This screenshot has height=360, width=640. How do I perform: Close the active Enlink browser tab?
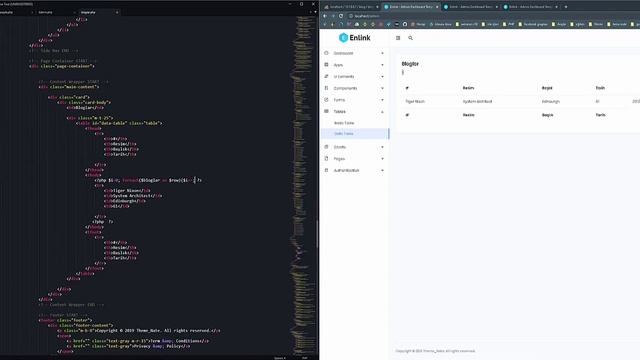tap(437, 7)
